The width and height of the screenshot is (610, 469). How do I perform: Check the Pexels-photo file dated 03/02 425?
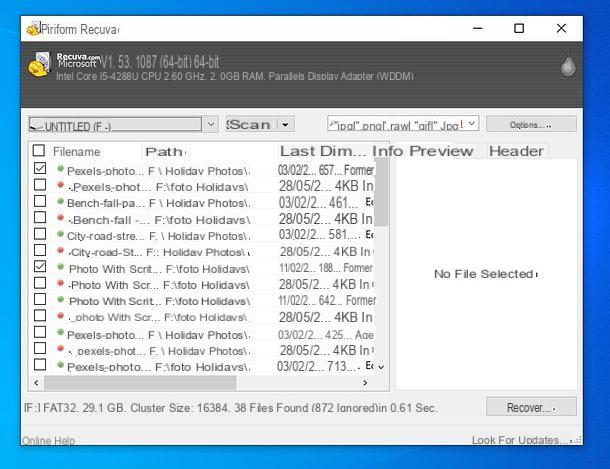[x=40, y=332]
